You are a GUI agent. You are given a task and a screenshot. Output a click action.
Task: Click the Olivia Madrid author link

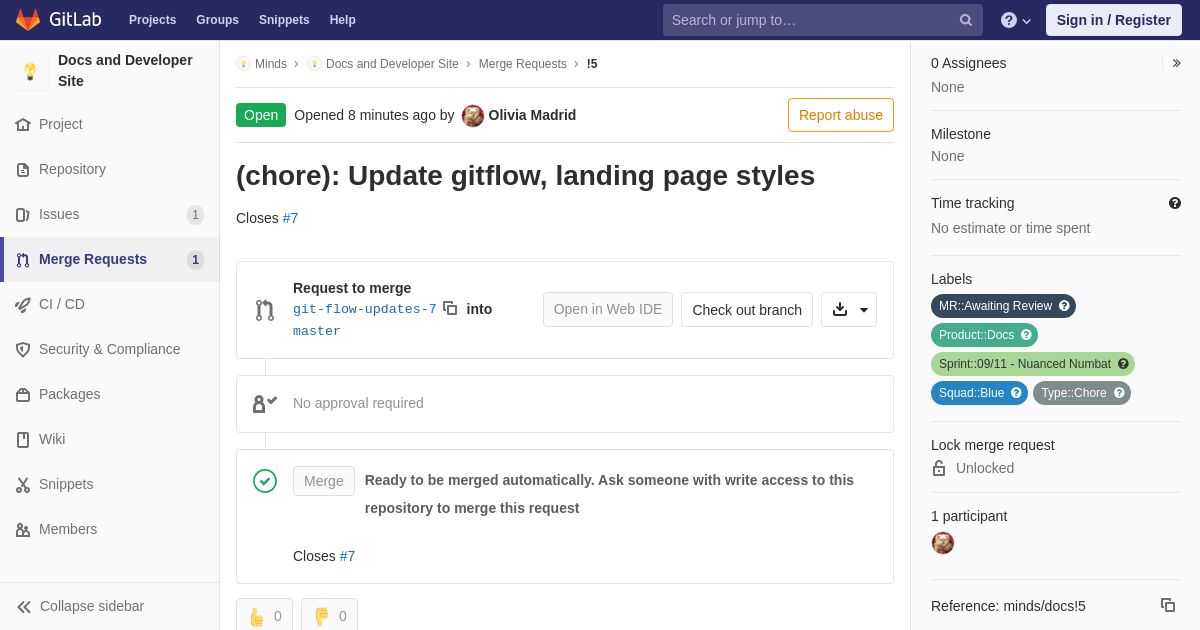(532, 115)
